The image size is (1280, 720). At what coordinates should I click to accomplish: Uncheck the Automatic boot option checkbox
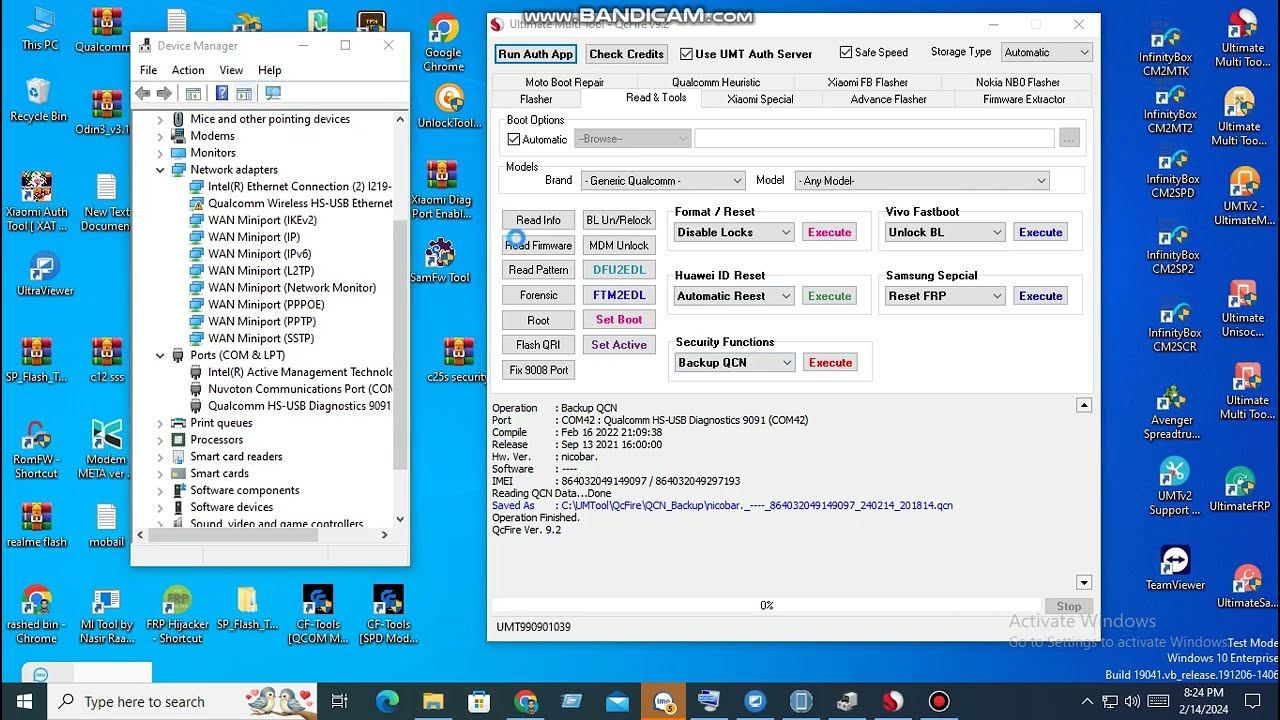tap(514, 139)
